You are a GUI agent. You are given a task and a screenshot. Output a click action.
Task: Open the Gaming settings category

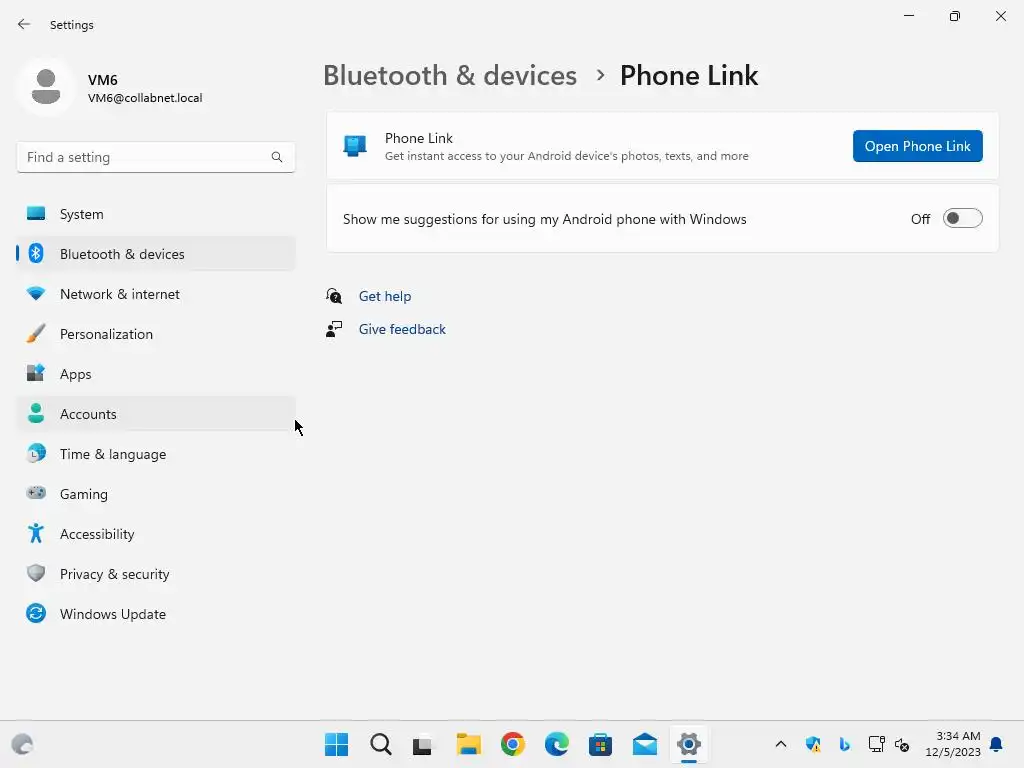(x=156, y=494)
